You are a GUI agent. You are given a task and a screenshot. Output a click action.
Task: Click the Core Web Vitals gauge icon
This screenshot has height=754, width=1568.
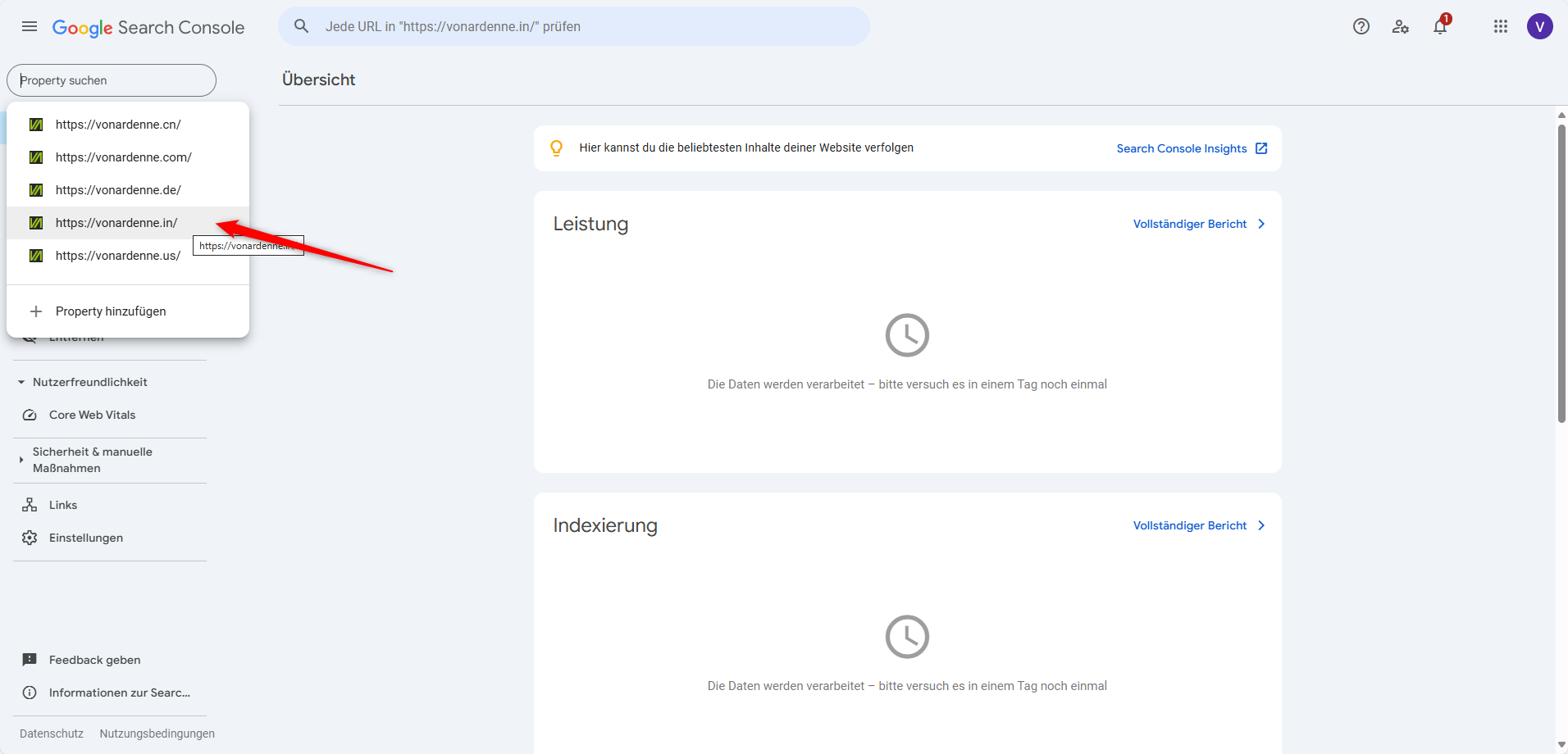tap(30, 415)
